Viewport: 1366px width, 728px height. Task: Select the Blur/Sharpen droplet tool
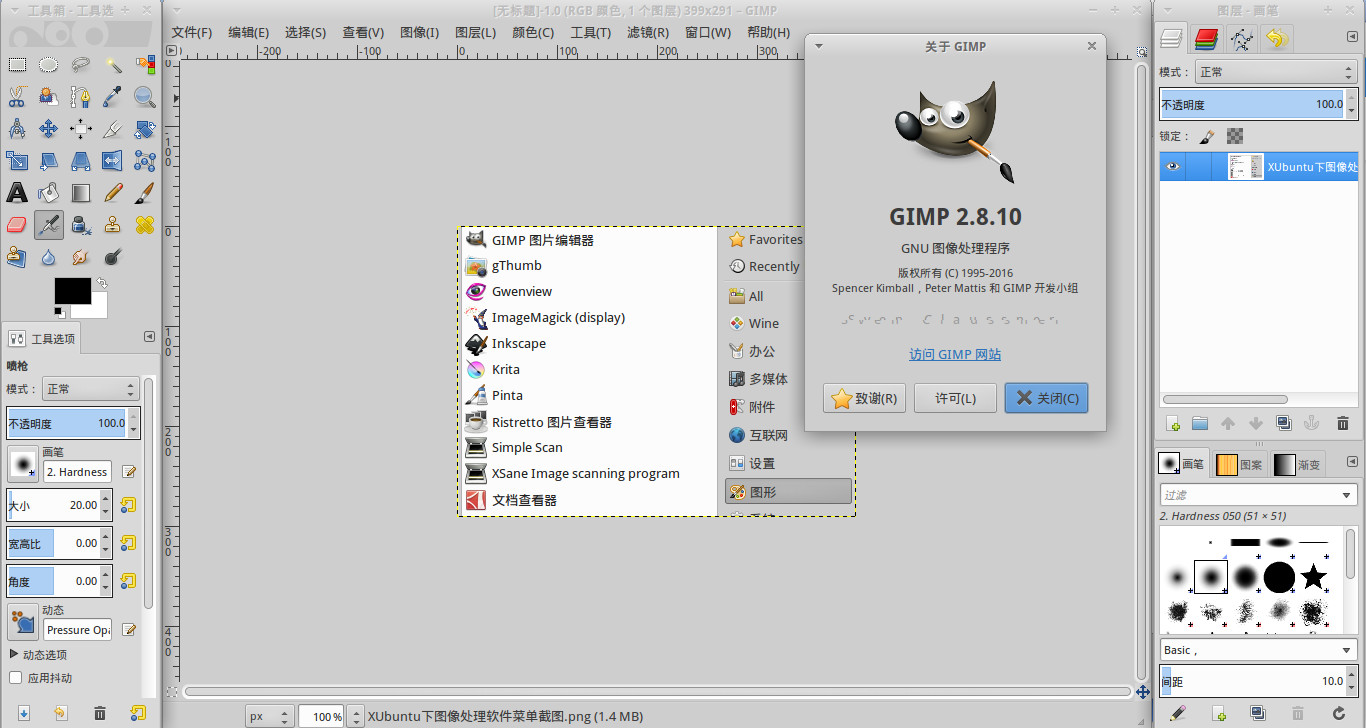(49, 257)
